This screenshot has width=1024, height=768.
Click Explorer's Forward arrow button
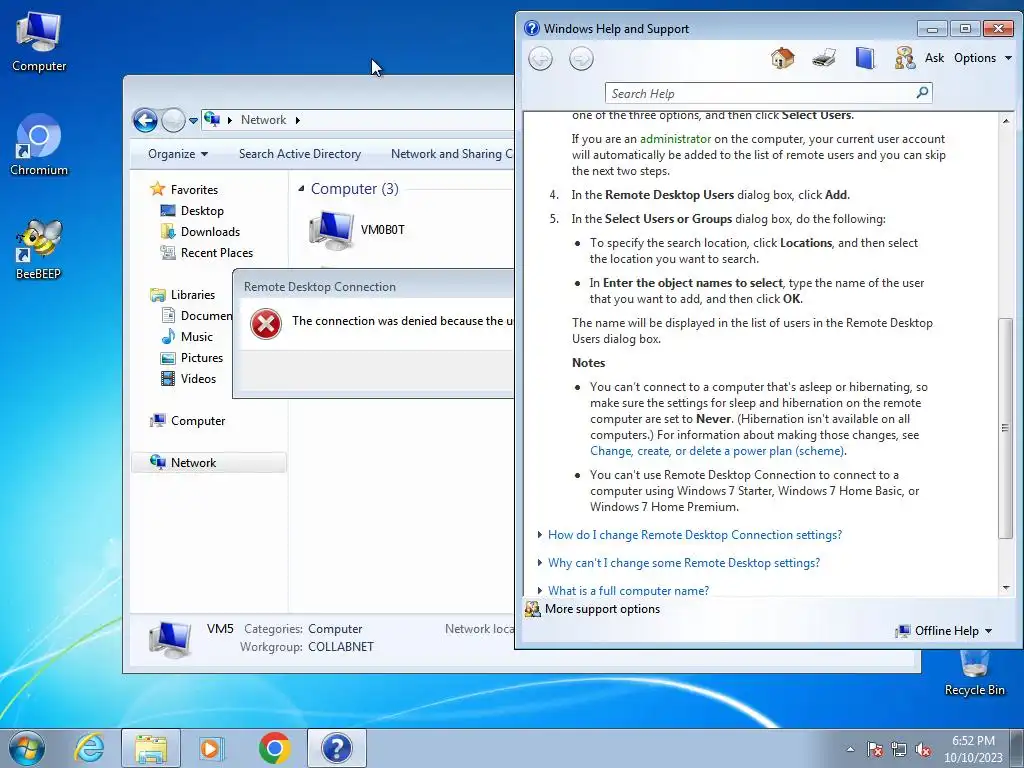click(x=172, y=120)
